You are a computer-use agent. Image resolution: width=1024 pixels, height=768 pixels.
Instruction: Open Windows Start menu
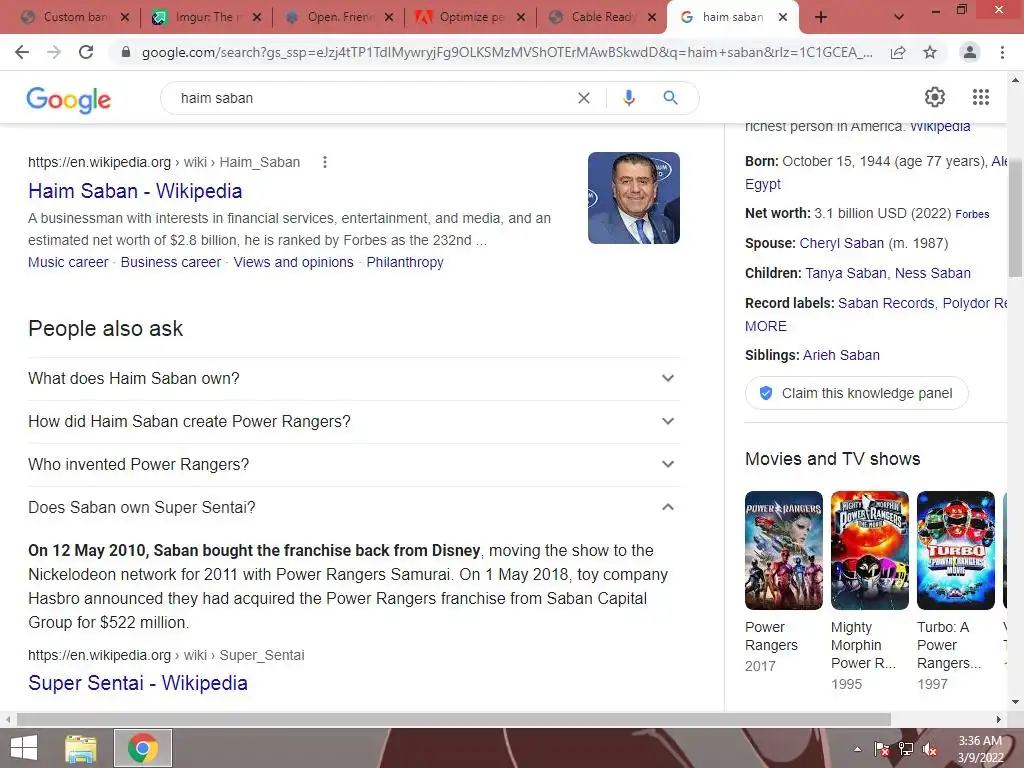click(x=24, y=748)
